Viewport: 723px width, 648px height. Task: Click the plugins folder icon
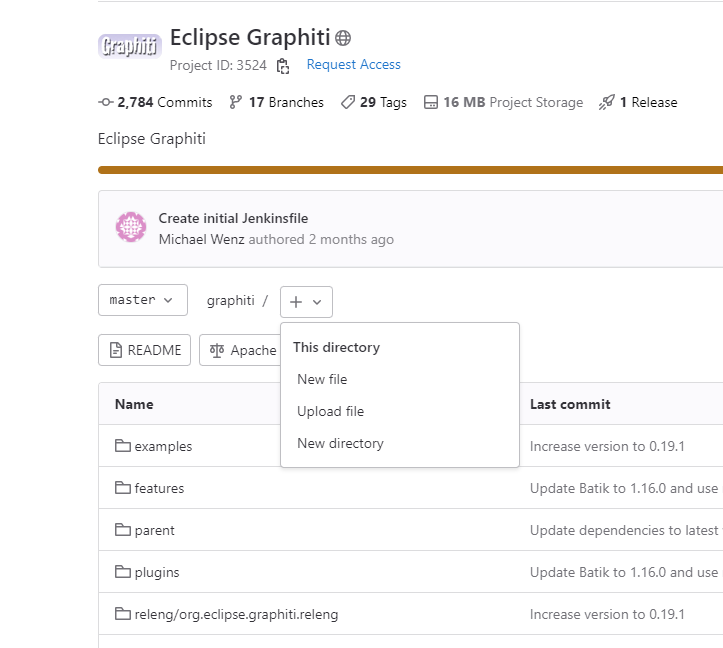123,571
